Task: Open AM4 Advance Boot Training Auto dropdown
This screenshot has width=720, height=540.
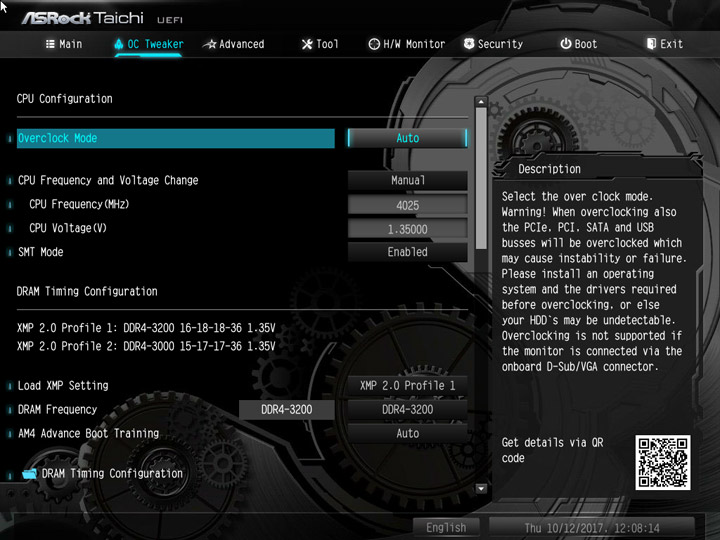Action: click(x=407, y=433)
